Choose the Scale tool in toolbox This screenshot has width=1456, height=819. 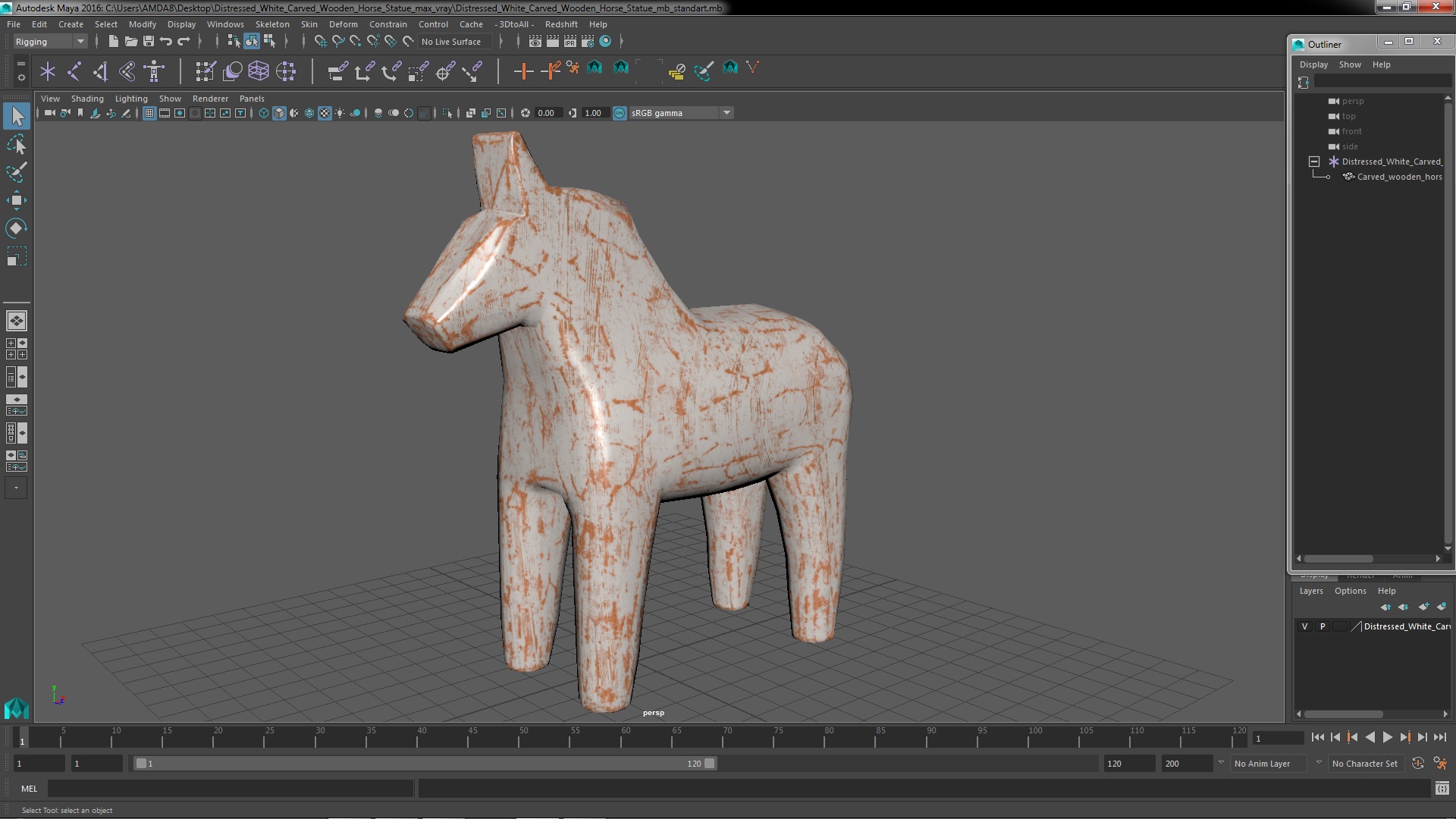pos(17,256)
